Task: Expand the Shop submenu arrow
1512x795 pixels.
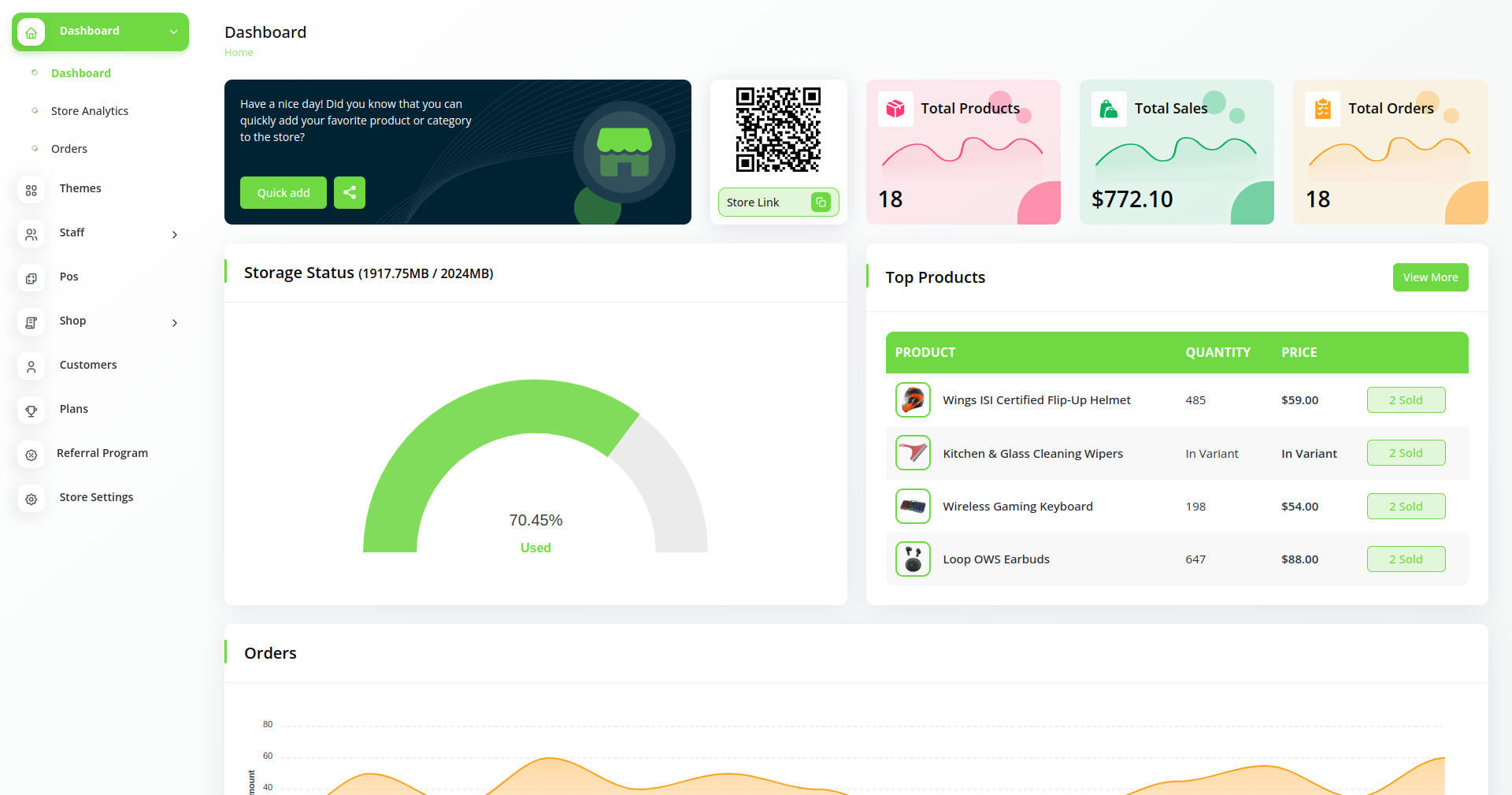Action: tap(175, 323)
